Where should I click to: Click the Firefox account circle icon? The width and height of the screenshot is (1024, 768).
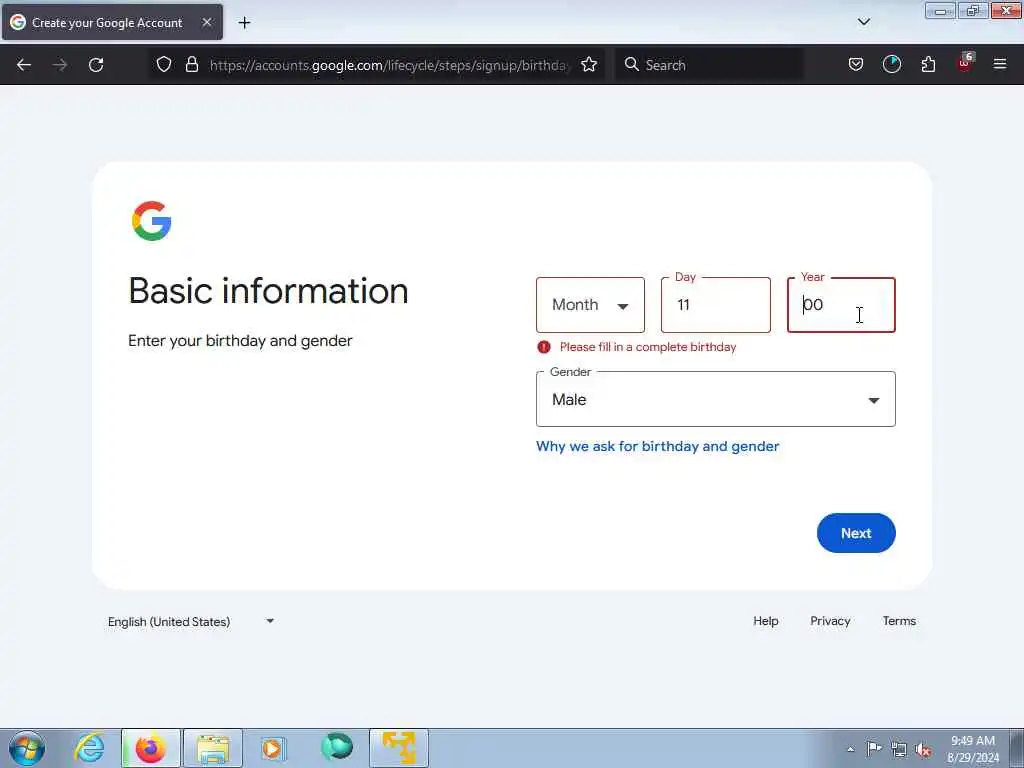point(892,65)
